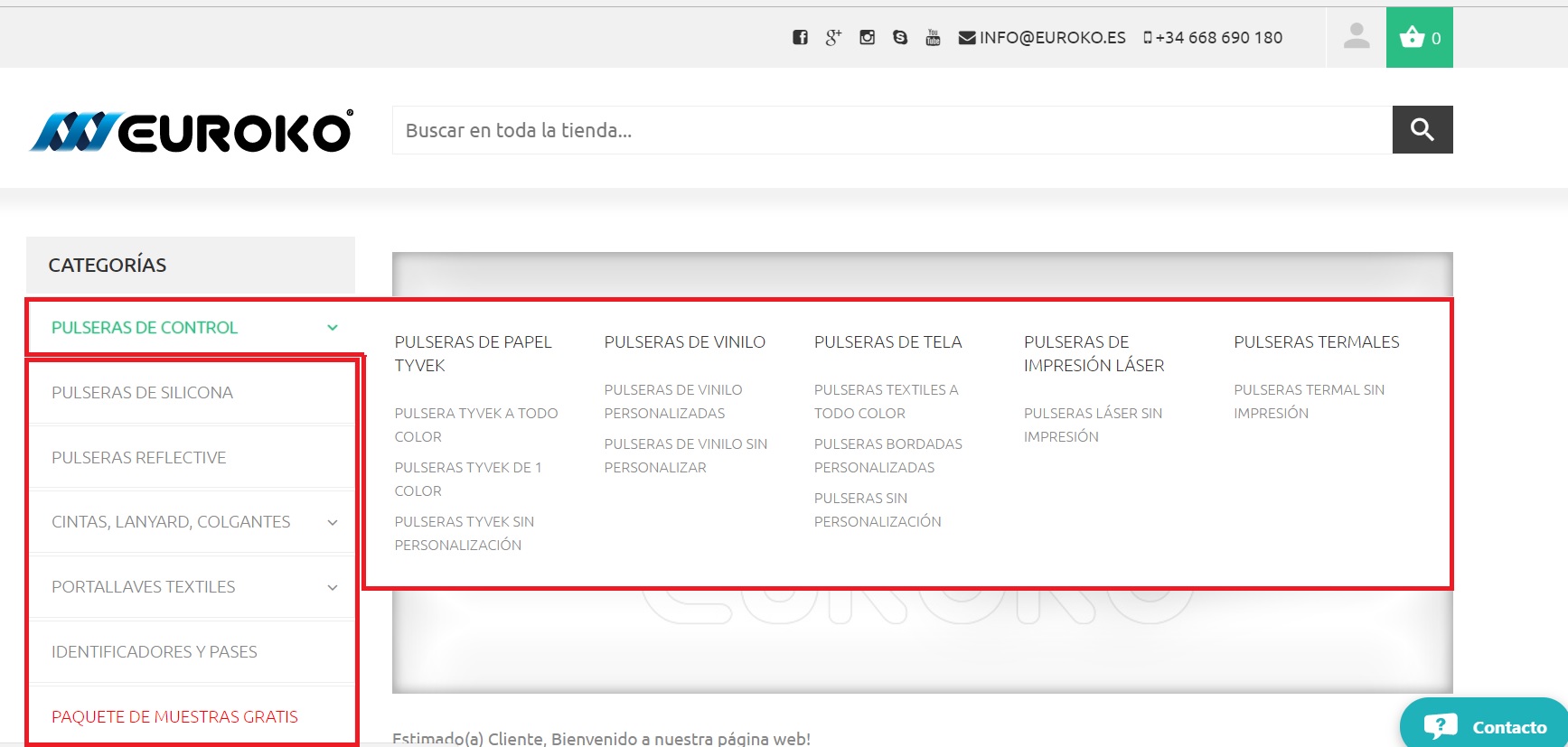Open Pulseras de Vinilo Personalizadas
1568x747 pixels.
(673, 402)
